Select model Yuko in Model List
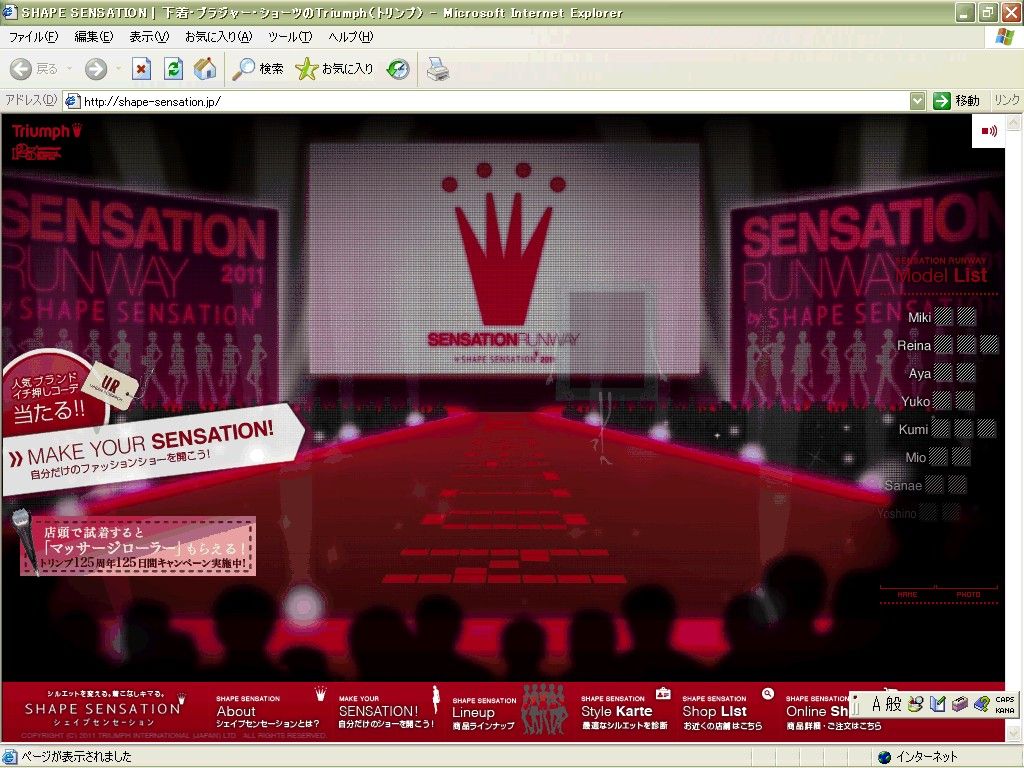The width and height of the screenshot is (1024, 768). [x=915, y=401]
